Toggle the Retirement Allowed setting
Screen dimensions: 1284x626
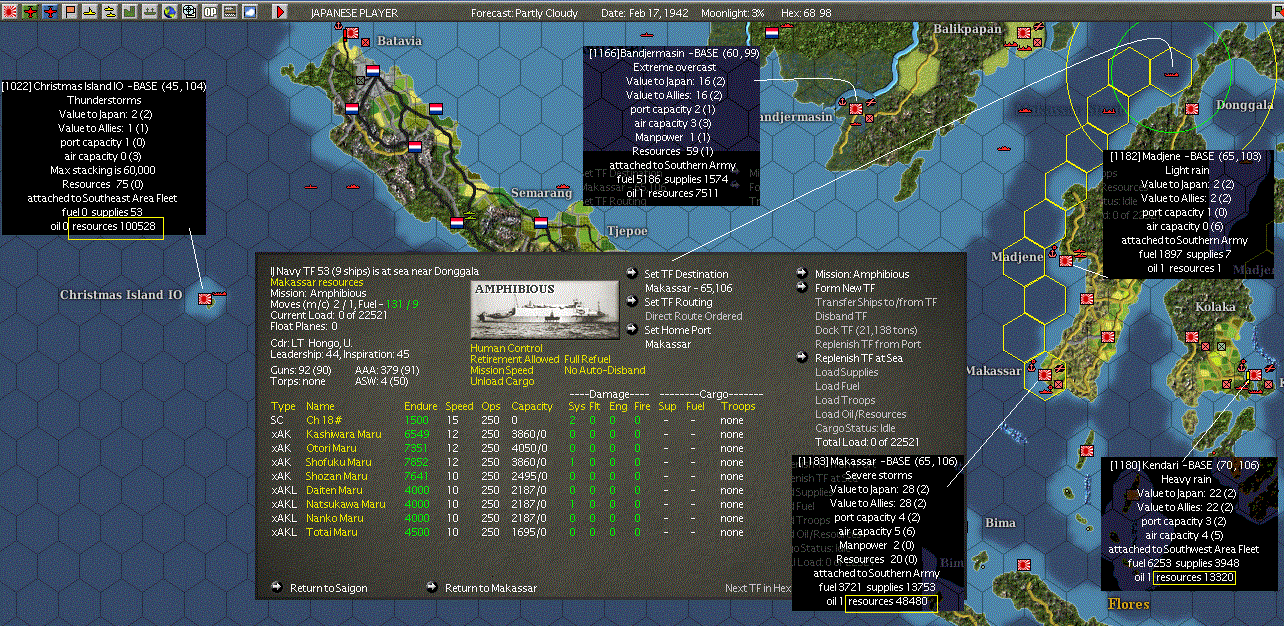[515, 359]
